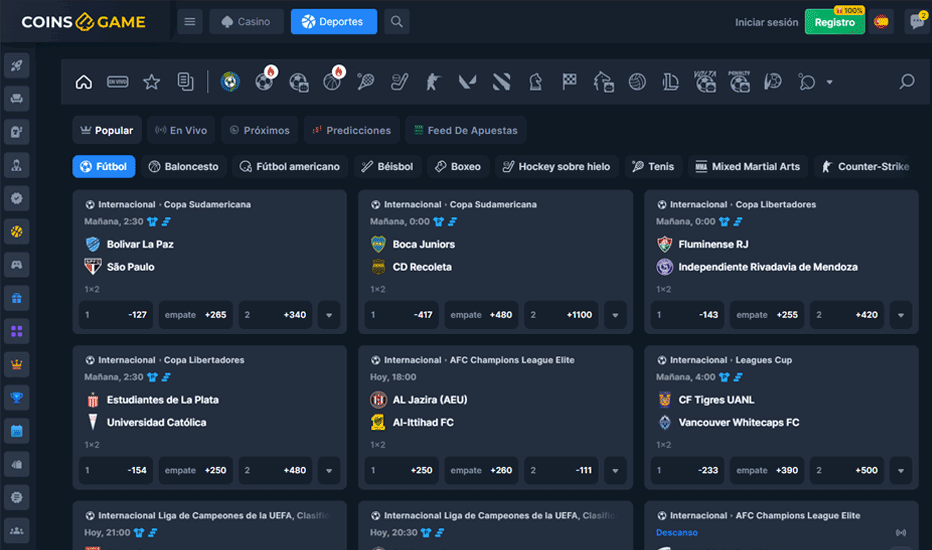
Task: Filter by Baloncesto sport chip
Action: coord(184,166)
